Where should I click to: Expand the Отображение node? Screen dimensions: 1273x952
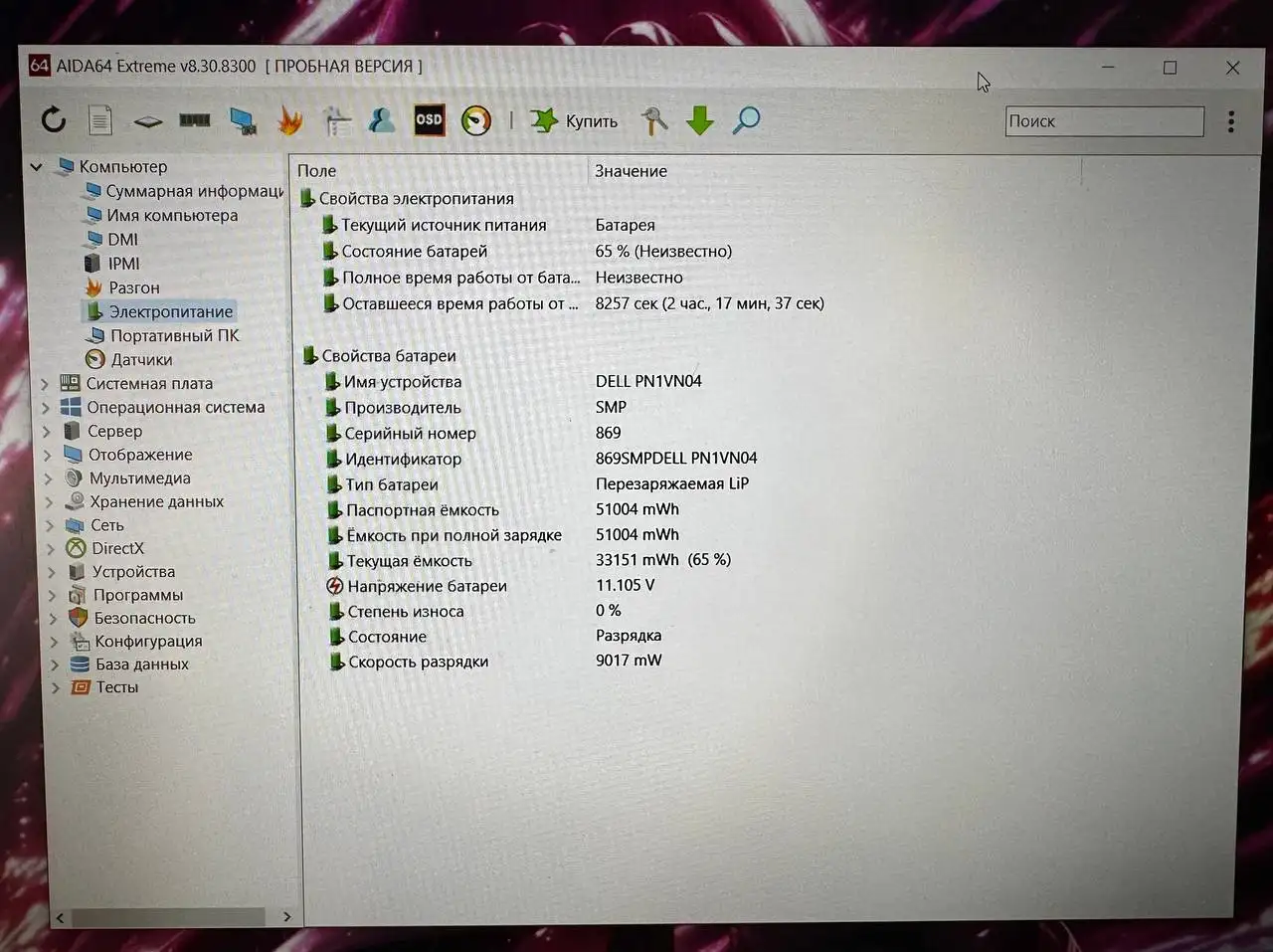tap(47, 455)
